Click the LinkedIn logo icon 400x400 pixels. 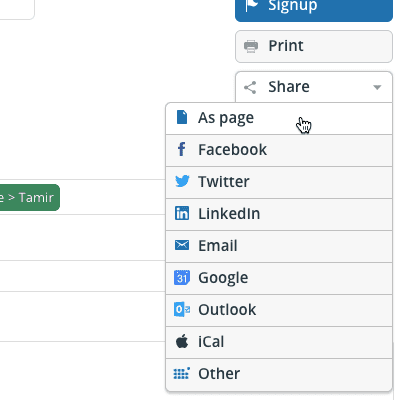(182, 213)
